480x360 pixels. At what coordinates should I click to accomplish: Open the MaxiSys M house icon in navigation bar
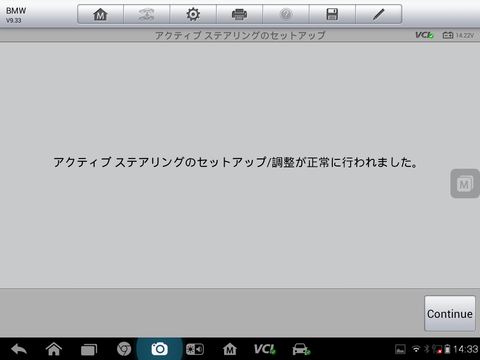(x=230, y=349)
